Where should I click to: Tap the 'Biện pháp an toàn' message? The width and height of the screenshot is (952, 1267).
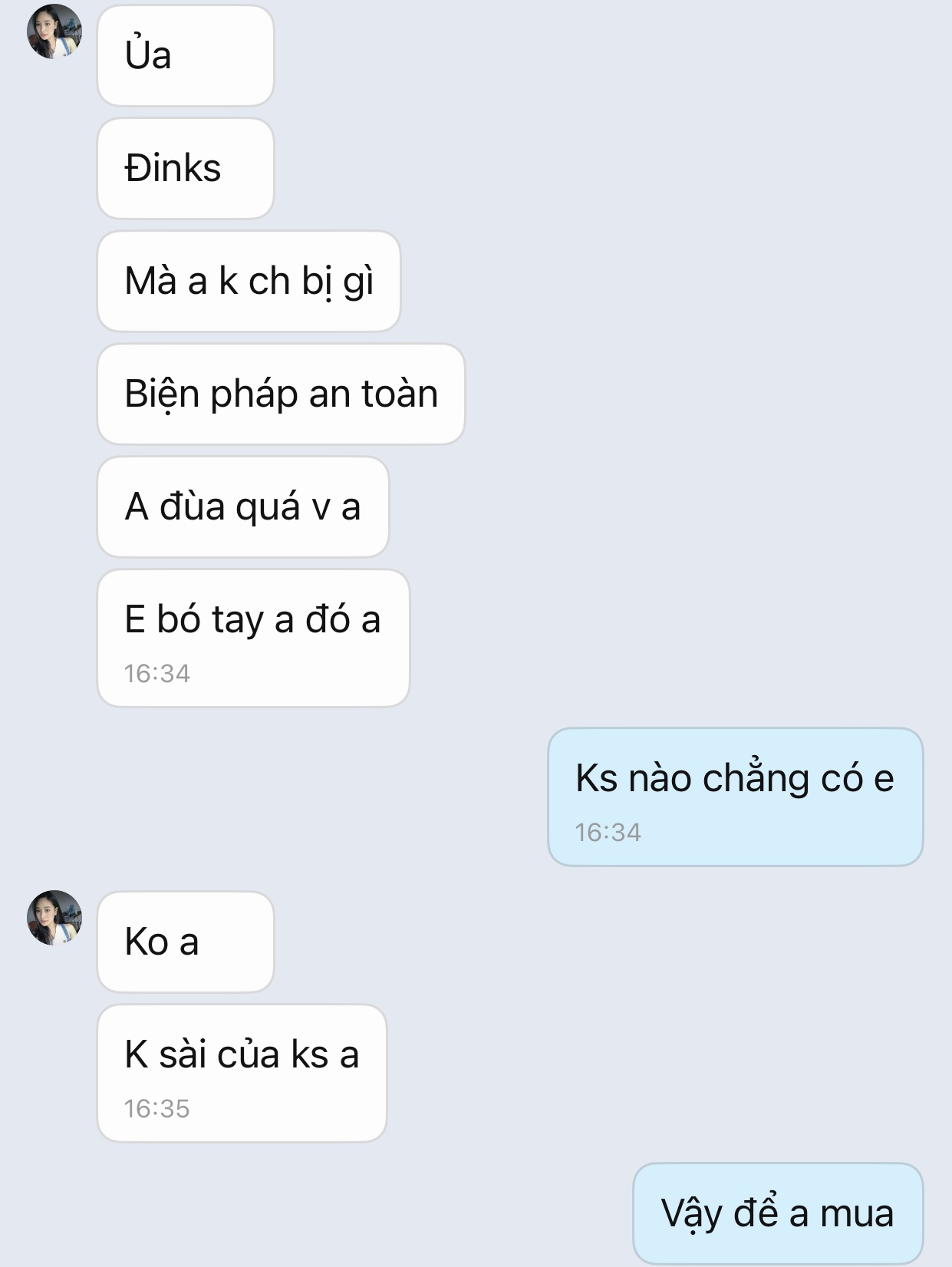[281, 394]
